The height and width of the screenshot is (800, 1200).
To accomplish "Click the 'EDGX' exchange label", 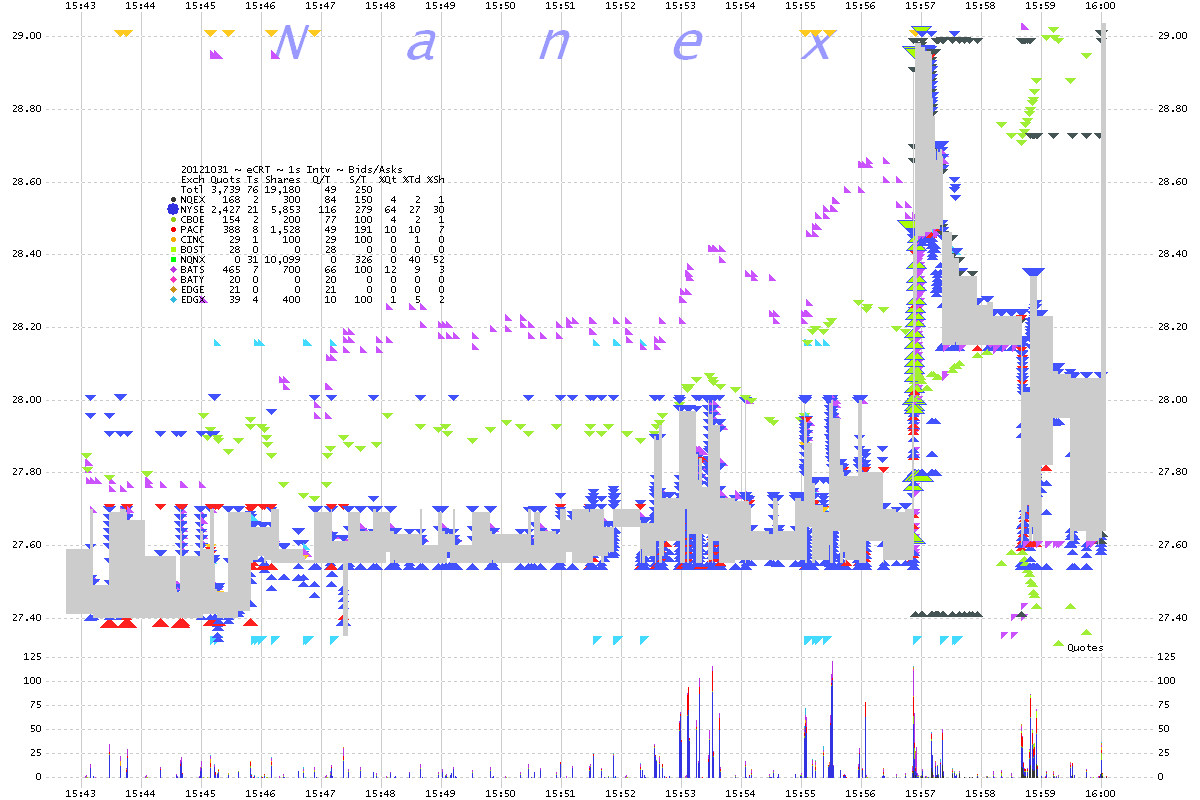I will pos(192,300).
